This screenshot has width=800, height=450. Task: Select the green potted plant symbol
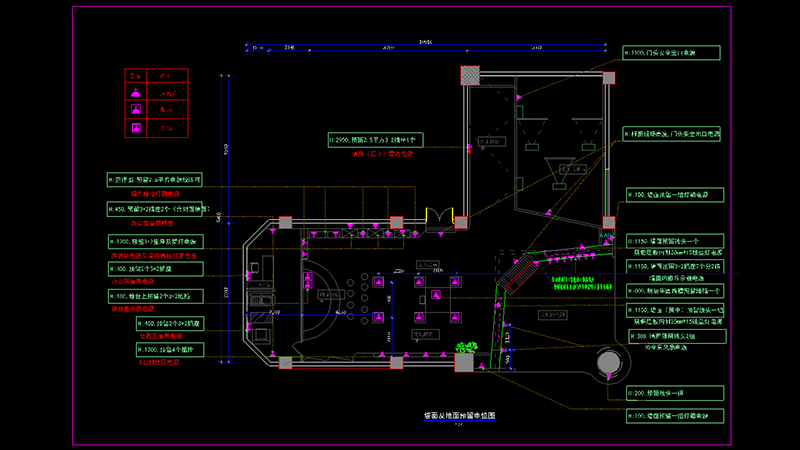463,348
